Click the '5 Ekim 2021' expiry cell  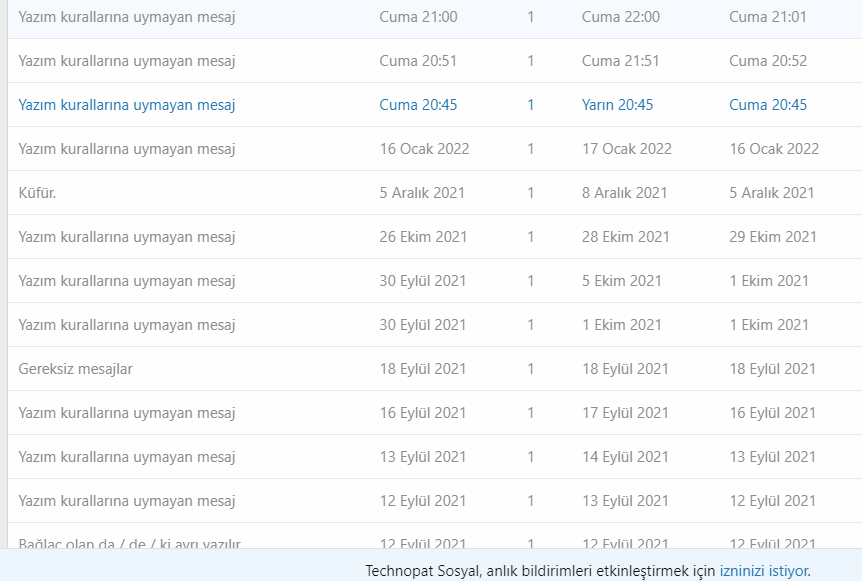tap(622, 281)
